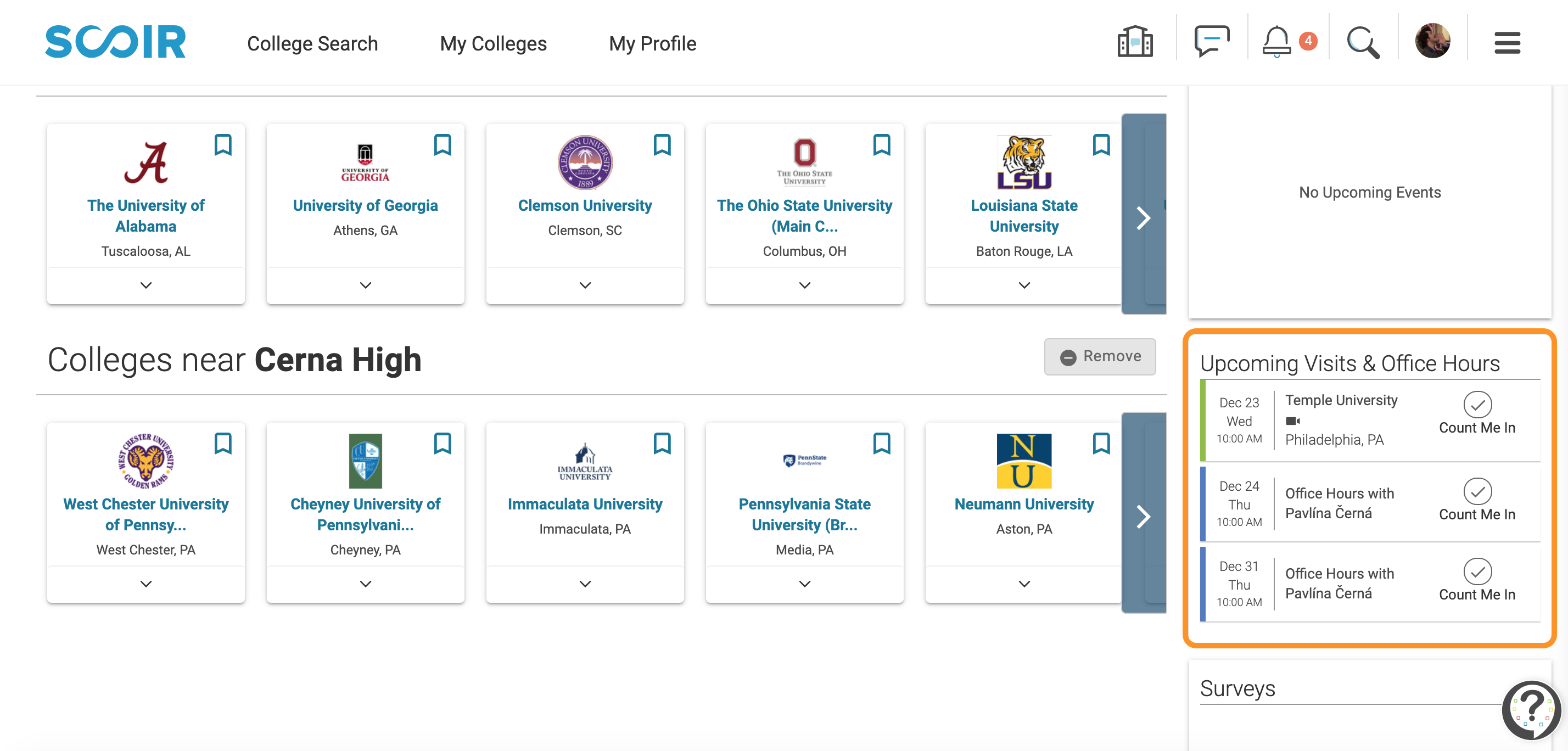Screen dimensions: 1568x751
Task: Click the user profile avatar
Action: click(x=1432, y=41)
